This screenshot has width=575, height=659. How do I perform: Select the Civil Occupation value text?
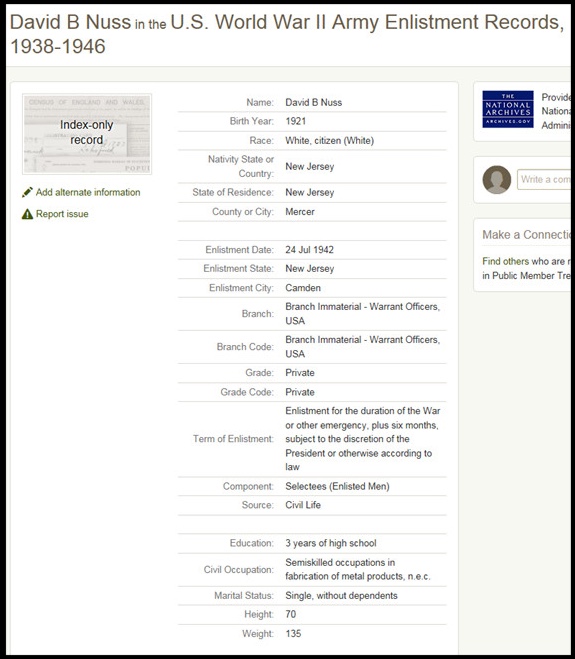(x=358, y=569)
